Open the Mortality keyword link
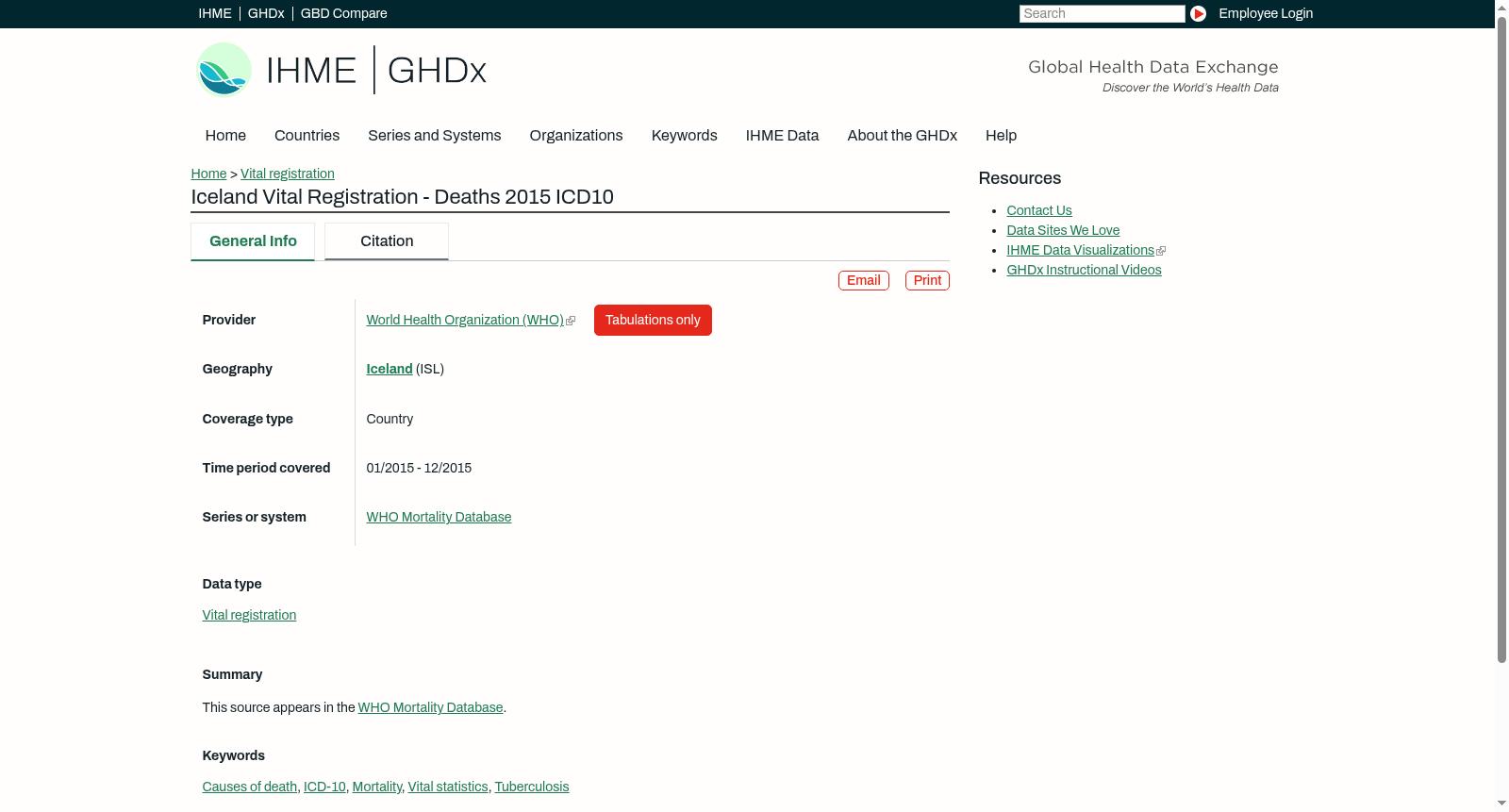Image resolution: width=1509 pixels, height=812 pixels. pos(377,787)
